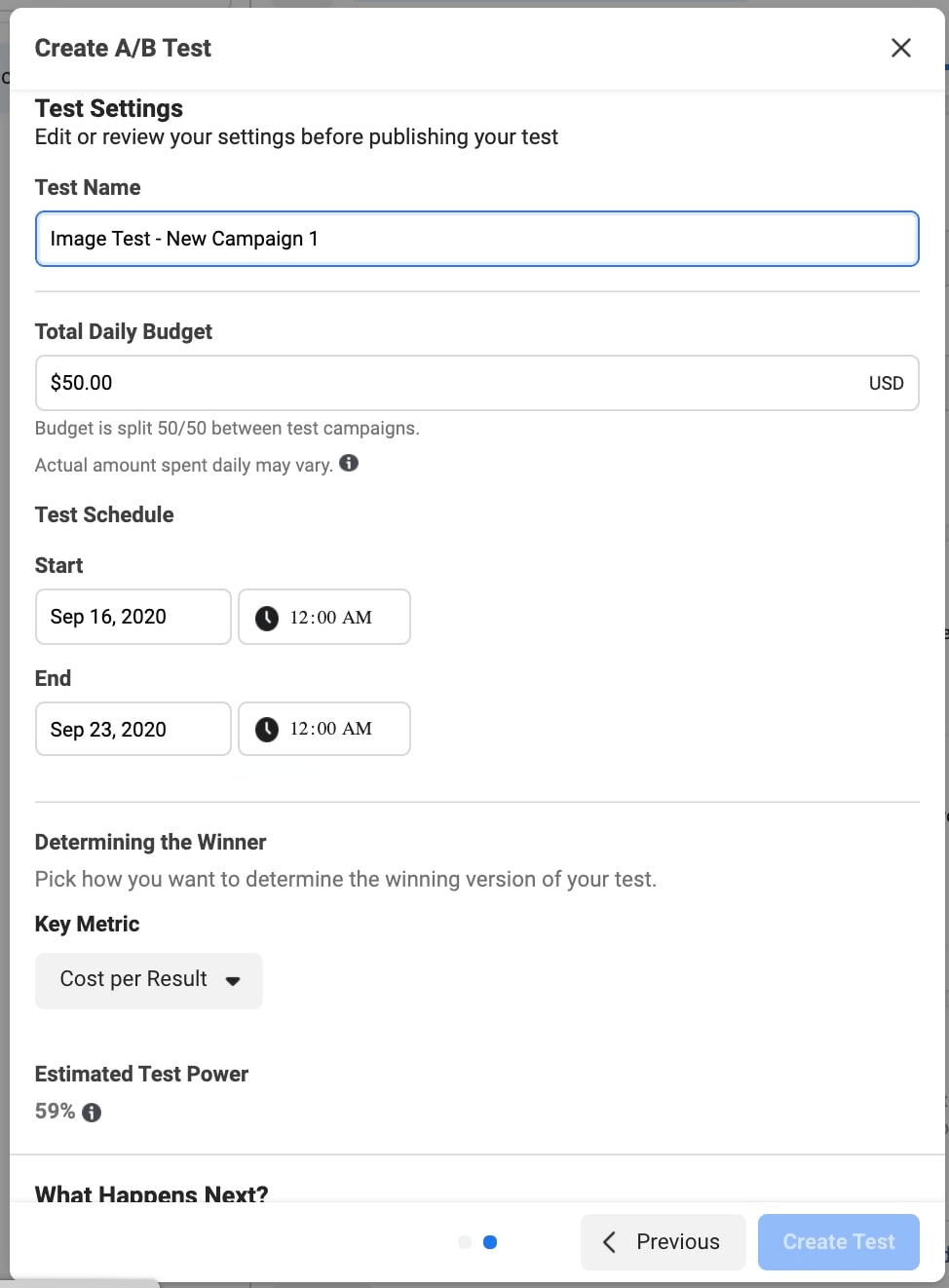Click the 59% test power value
The width and height of the screenshot is (949, 1288).
click(x=55, y=1112)
